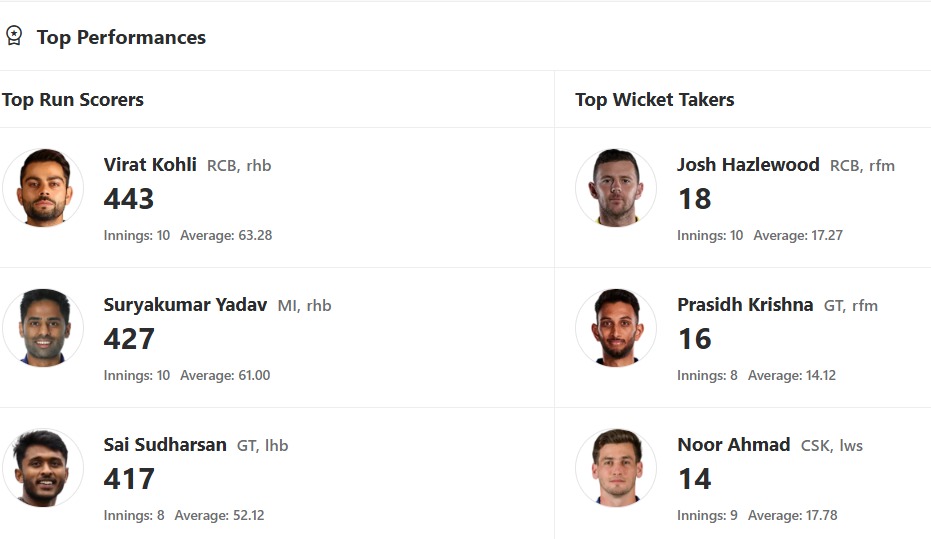Click Suryakumar Yadav's player photo
Viewport: 931px width, 539px height.
tap(43, 328)
